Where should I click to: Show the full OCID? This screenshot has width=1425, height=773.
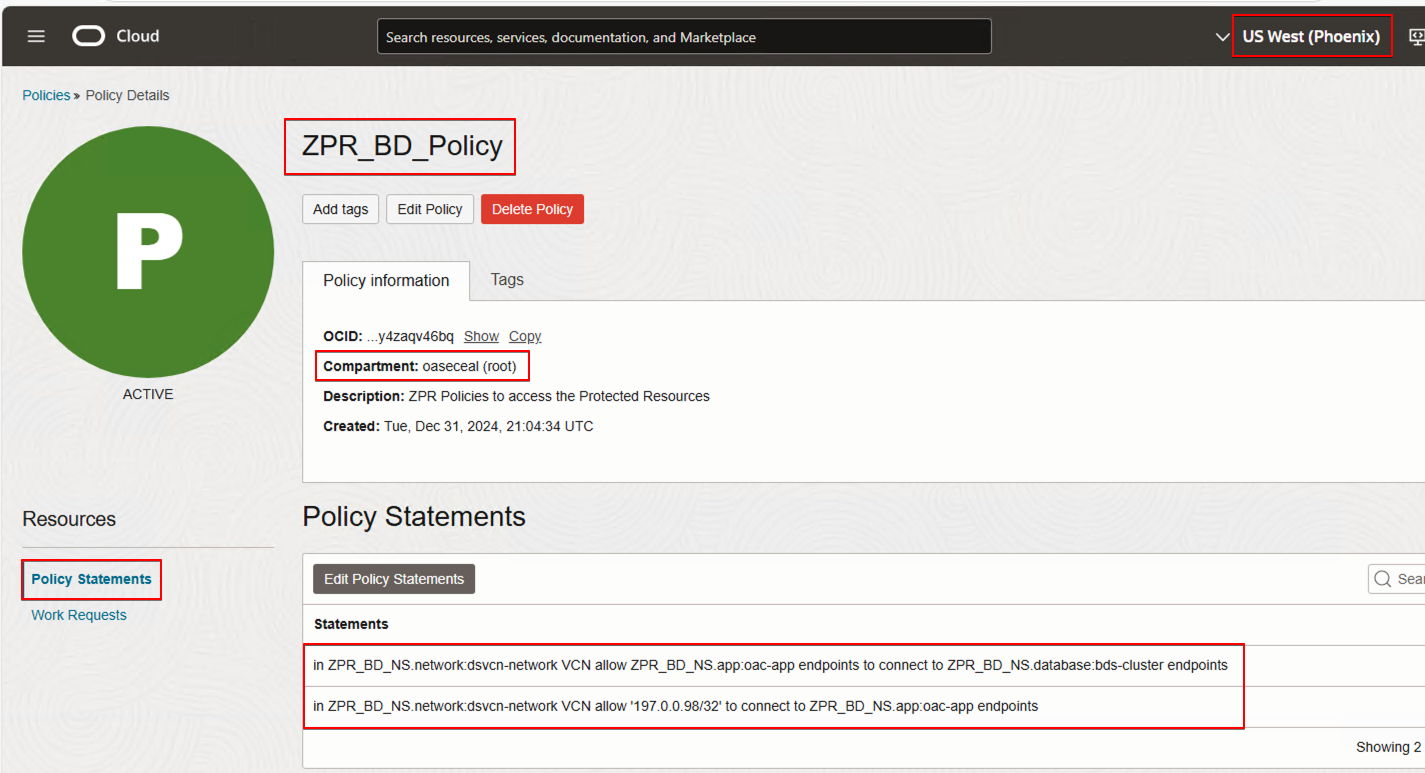pos(481,336)
